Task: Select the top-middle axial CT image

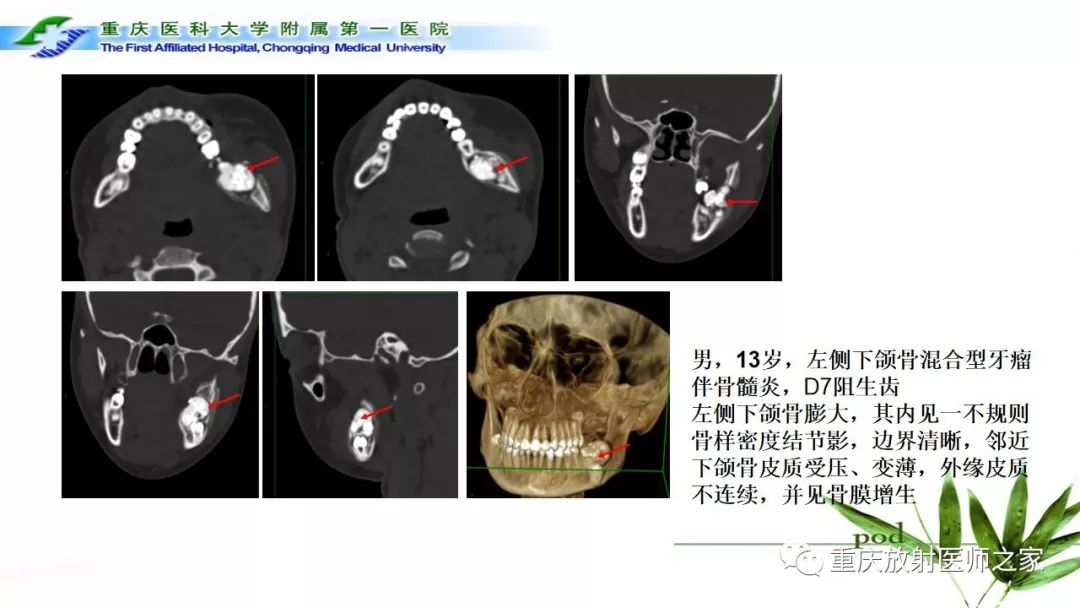Action: (442, 177)
